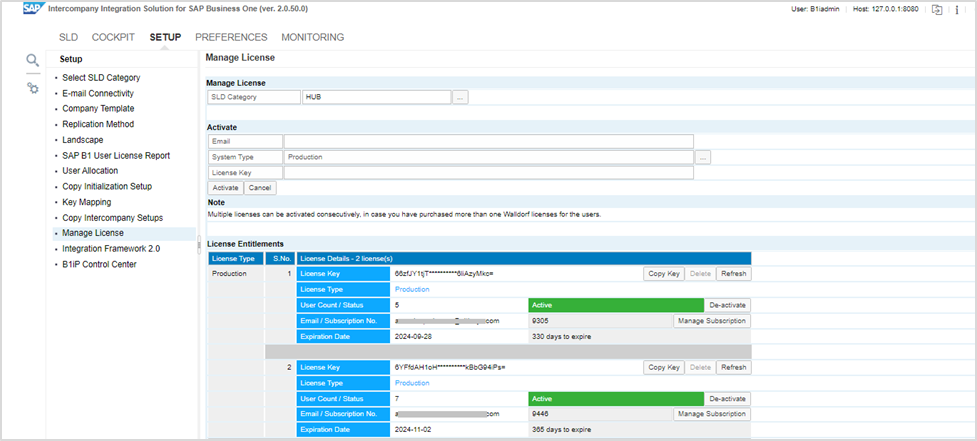Open E-mail Connectivity in Setup list
Viewport: 977px width, 441px height.
98,93
